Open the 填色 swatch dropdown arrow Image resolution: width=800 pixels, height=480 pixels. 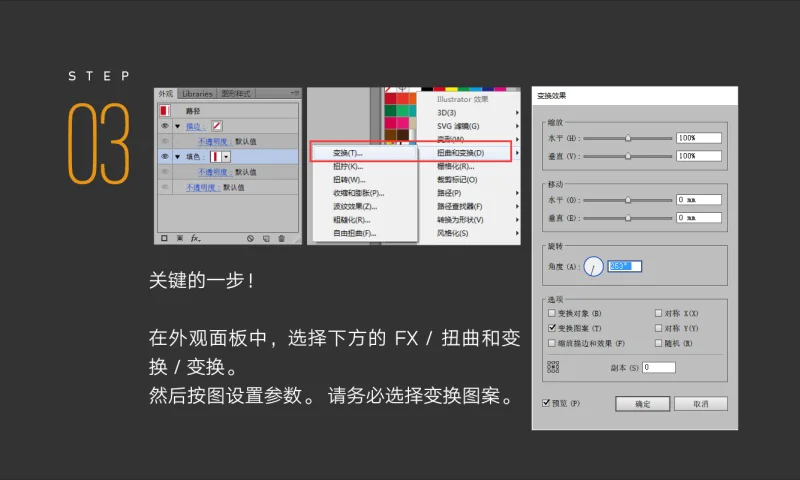(227, 157)
